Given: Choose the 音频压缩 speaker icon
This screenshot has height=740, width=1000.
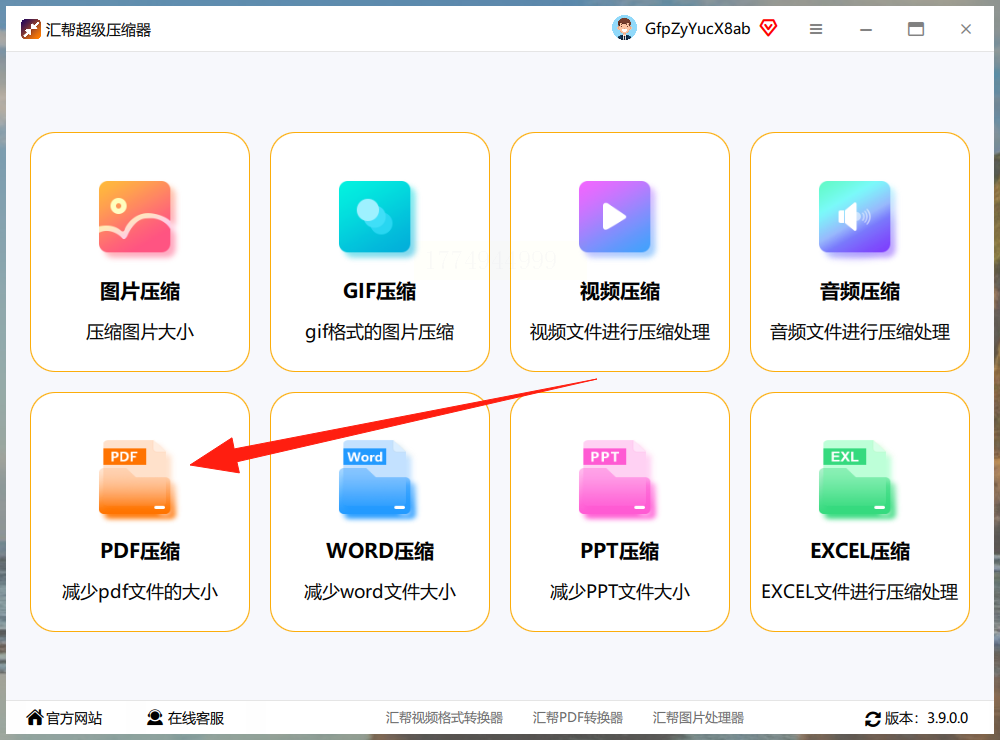Looking at the screenshot, I should point(855,217).
